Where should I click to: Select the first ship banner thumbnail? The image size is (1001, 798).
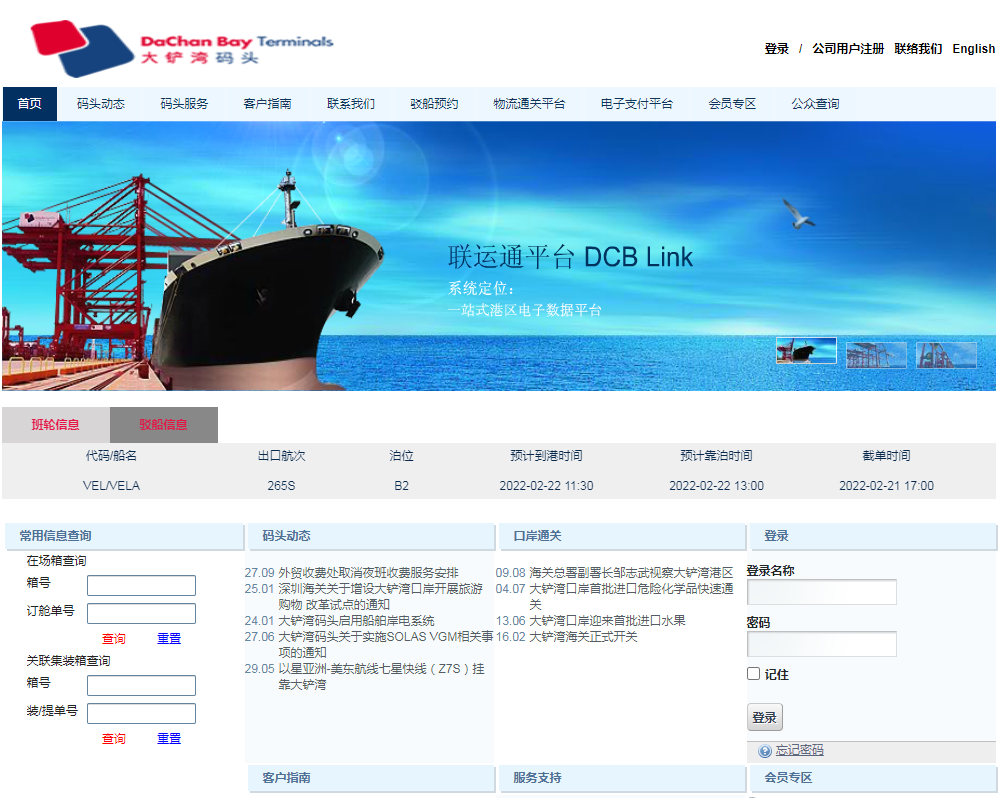click(806, 350)
